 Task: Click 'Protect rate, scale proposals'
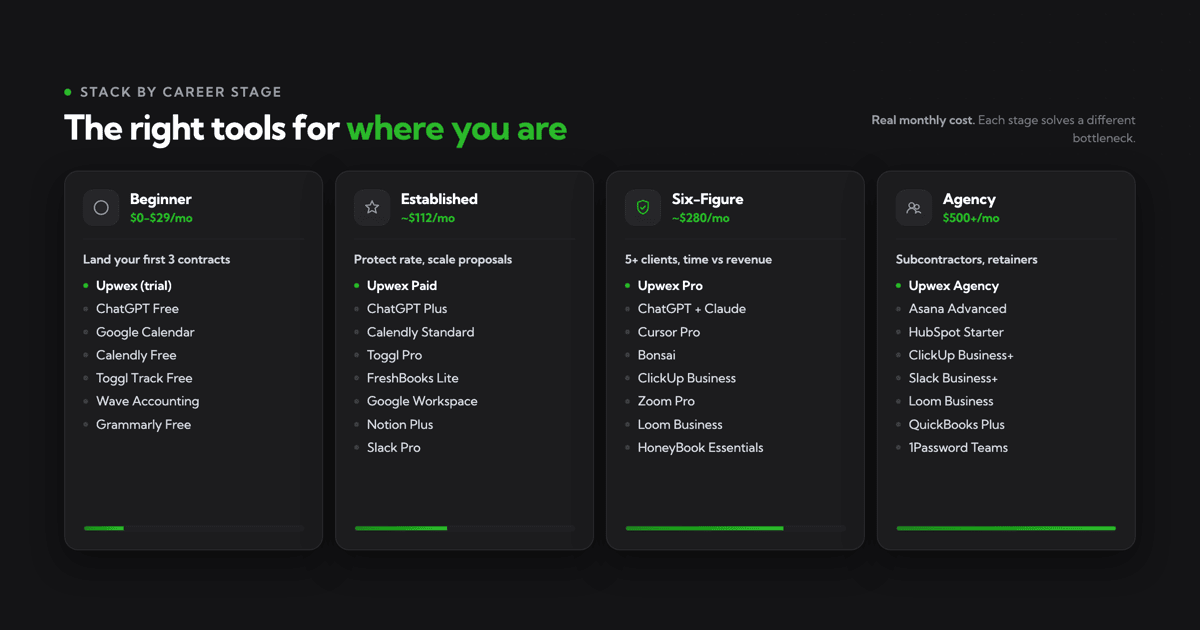[433, 259]
